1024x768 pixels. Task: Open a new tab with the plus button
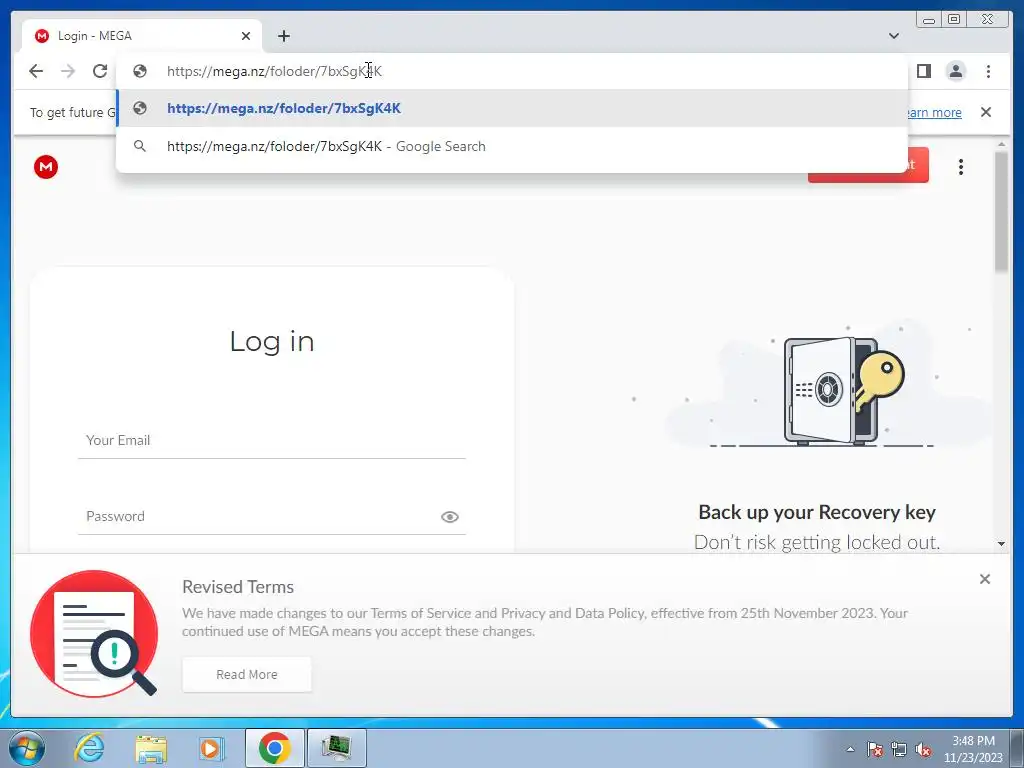tap(283, 36)
